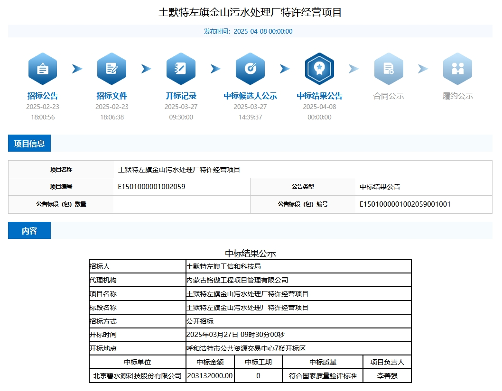Open the 中标结果公告 label link
Image resolution: width=502 pixels, height=391 pixels.
click(319, 96)
